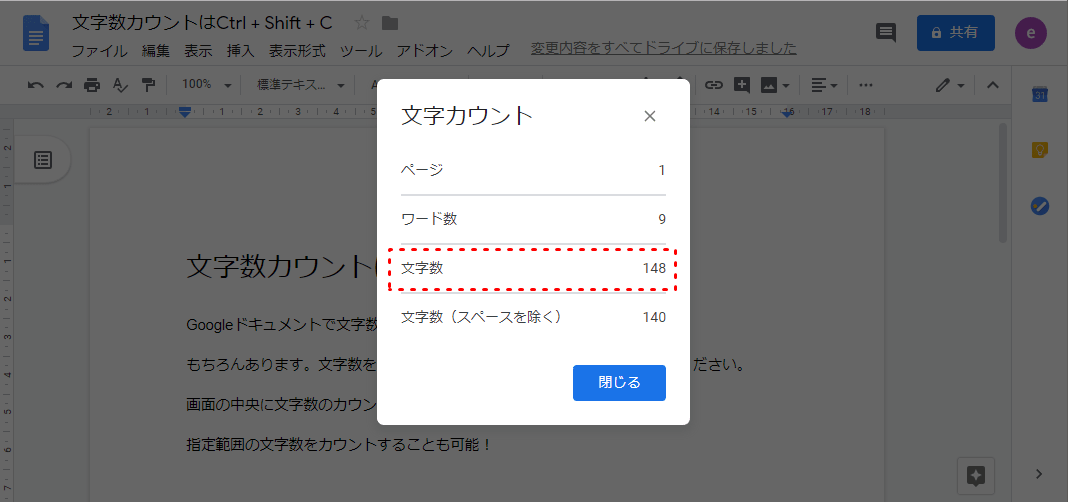Show the document outline panel
This screenshot has height=502, width=1068.
point(43,160)
